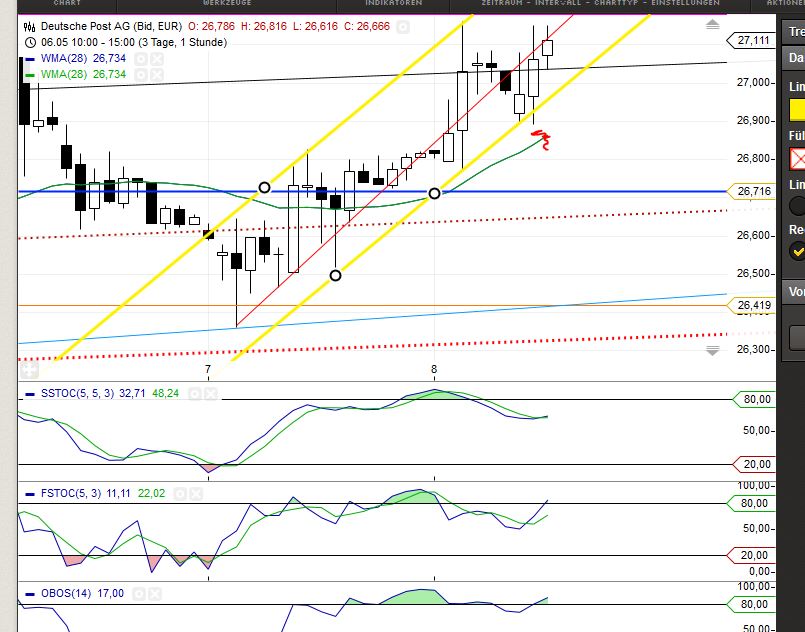The height and width of the screenshot is (632, 805).
Task: Expand the 'Da' section header in side panel
Action: (x=794, y=58)
